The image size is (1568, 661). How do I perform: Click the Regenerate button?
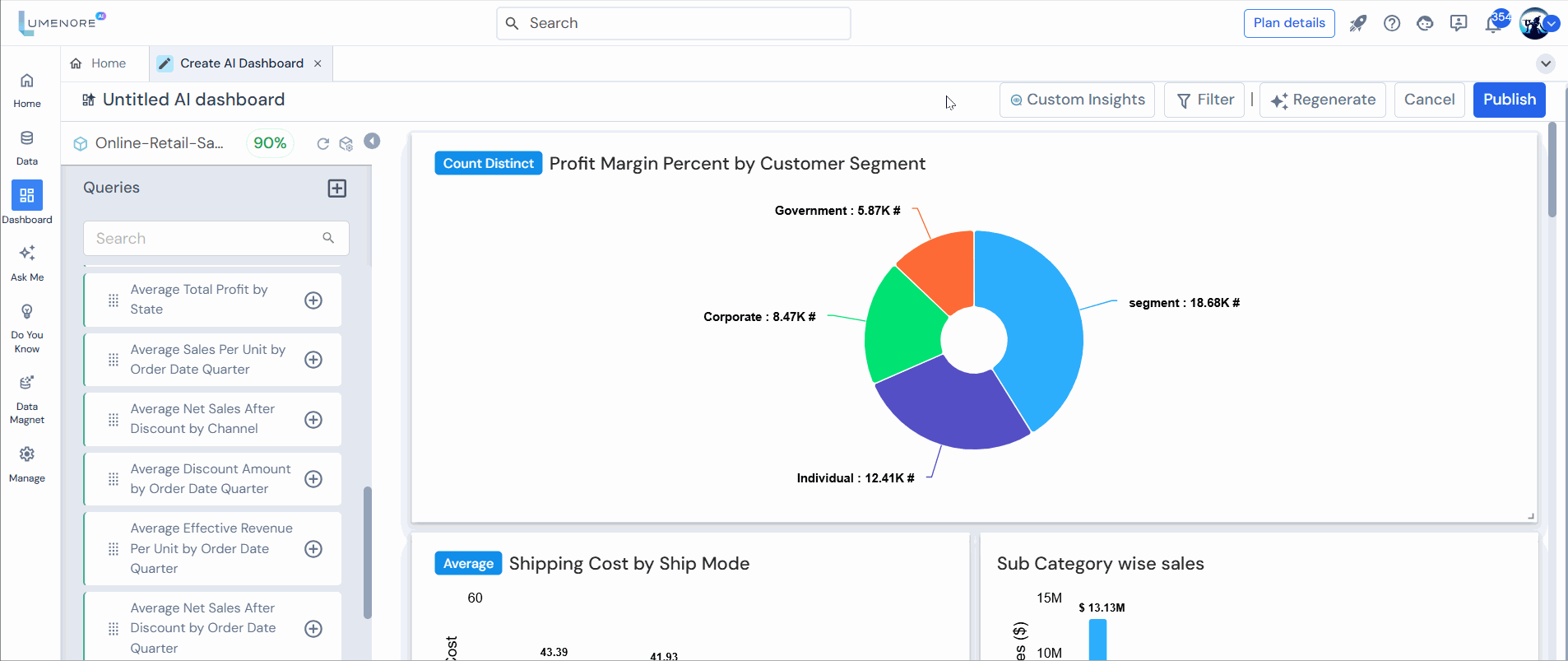1322,100
